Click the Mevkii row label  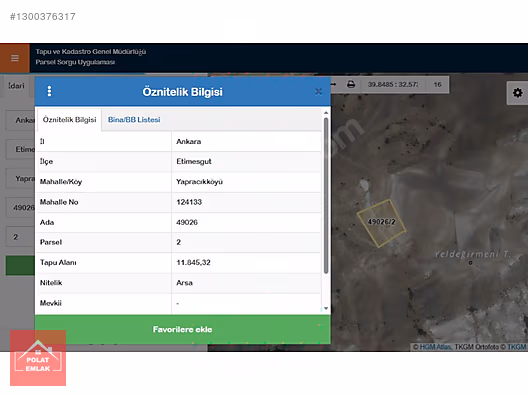click(x=51, y=303)
